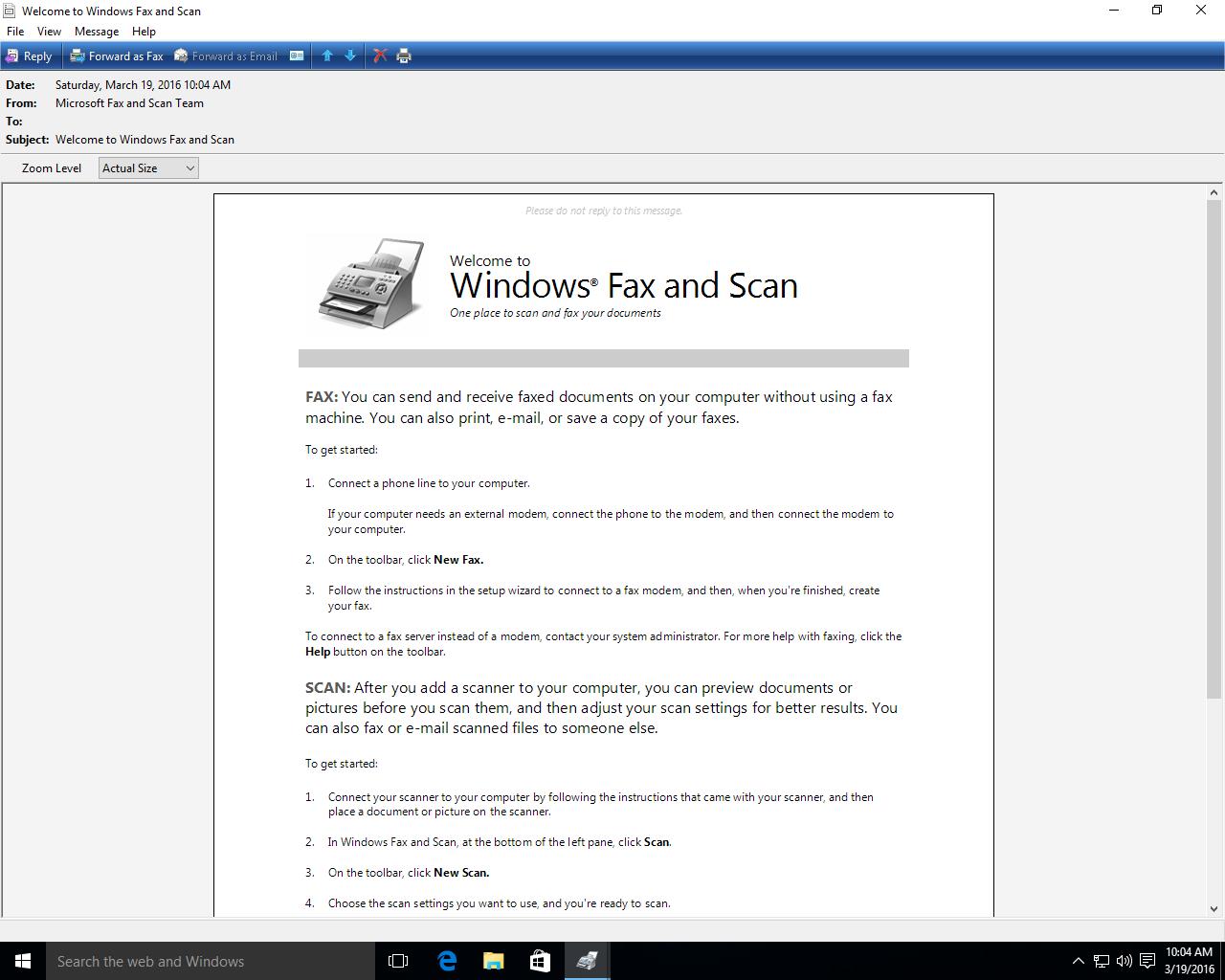Open the Store from taskbar
Image resolution: width=1225 pixels, height=980 pixels.
pos(540,961)
